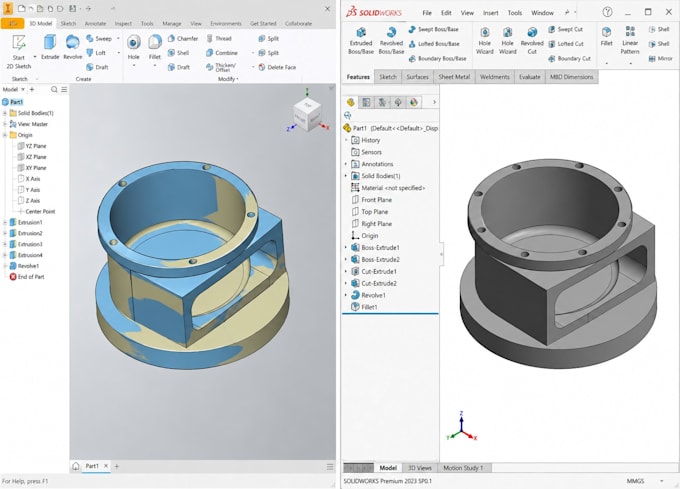Expand Annotations in SolidWorks tree

346,164
